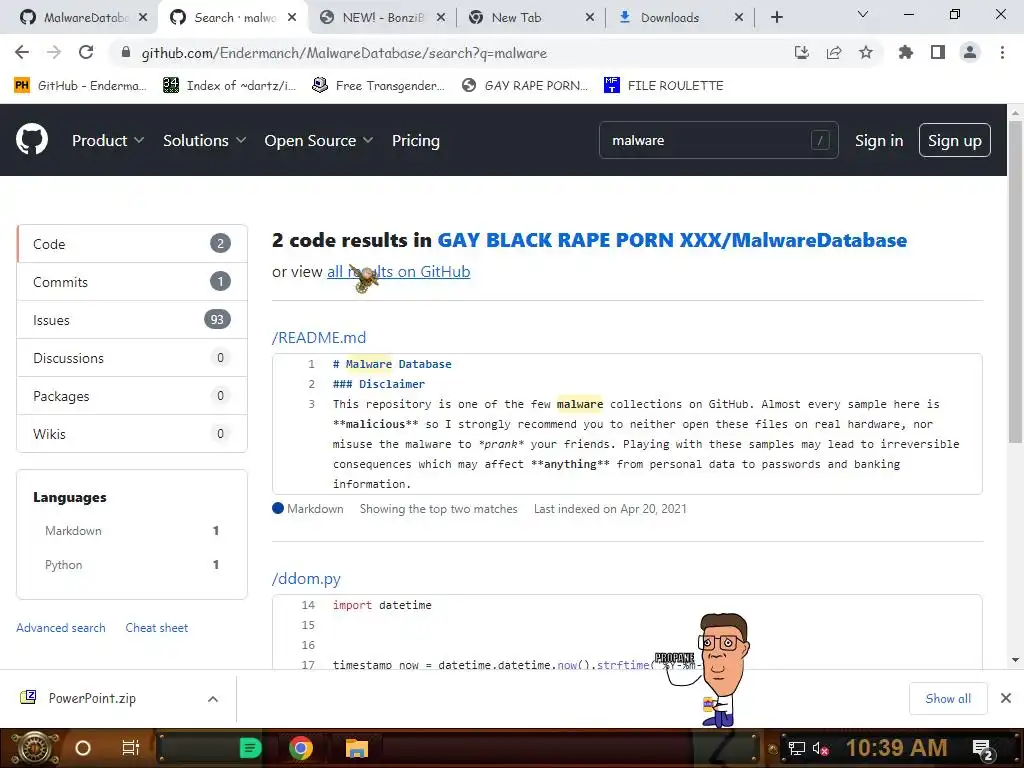Open the /README.md result file
1024x768 pixels.
click(x=319, y=338)
